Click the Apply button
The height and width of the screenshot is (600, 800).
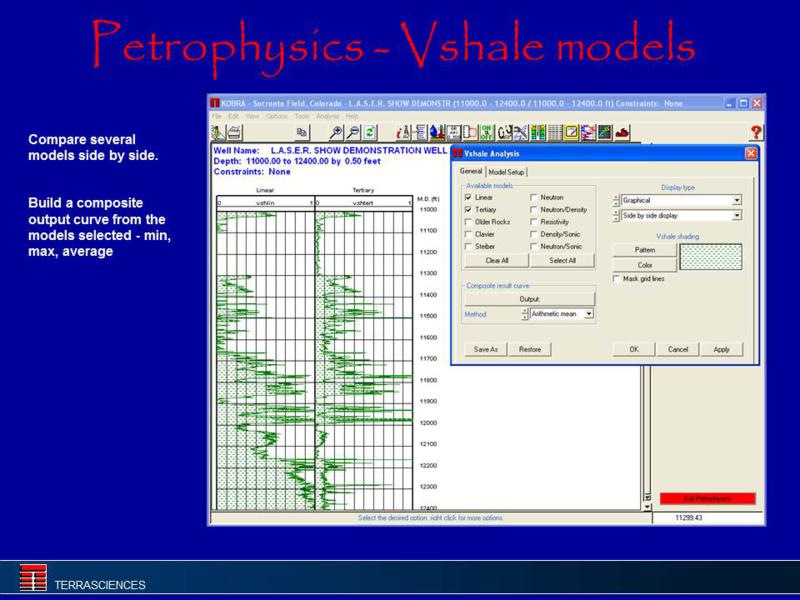point(721,349)
